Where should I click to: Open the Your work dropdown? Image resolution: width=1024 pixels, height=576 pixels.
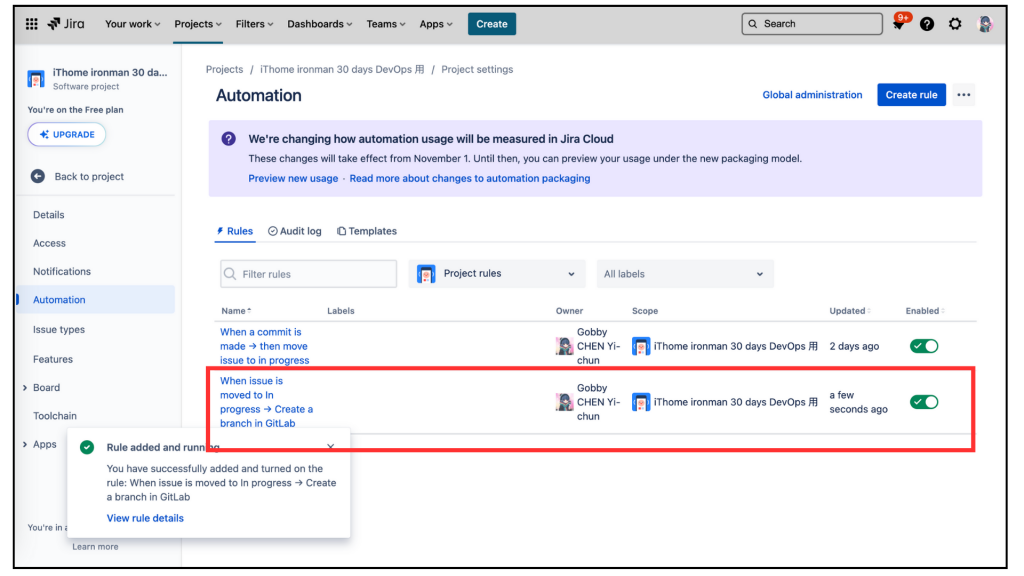tap(133, 24)
